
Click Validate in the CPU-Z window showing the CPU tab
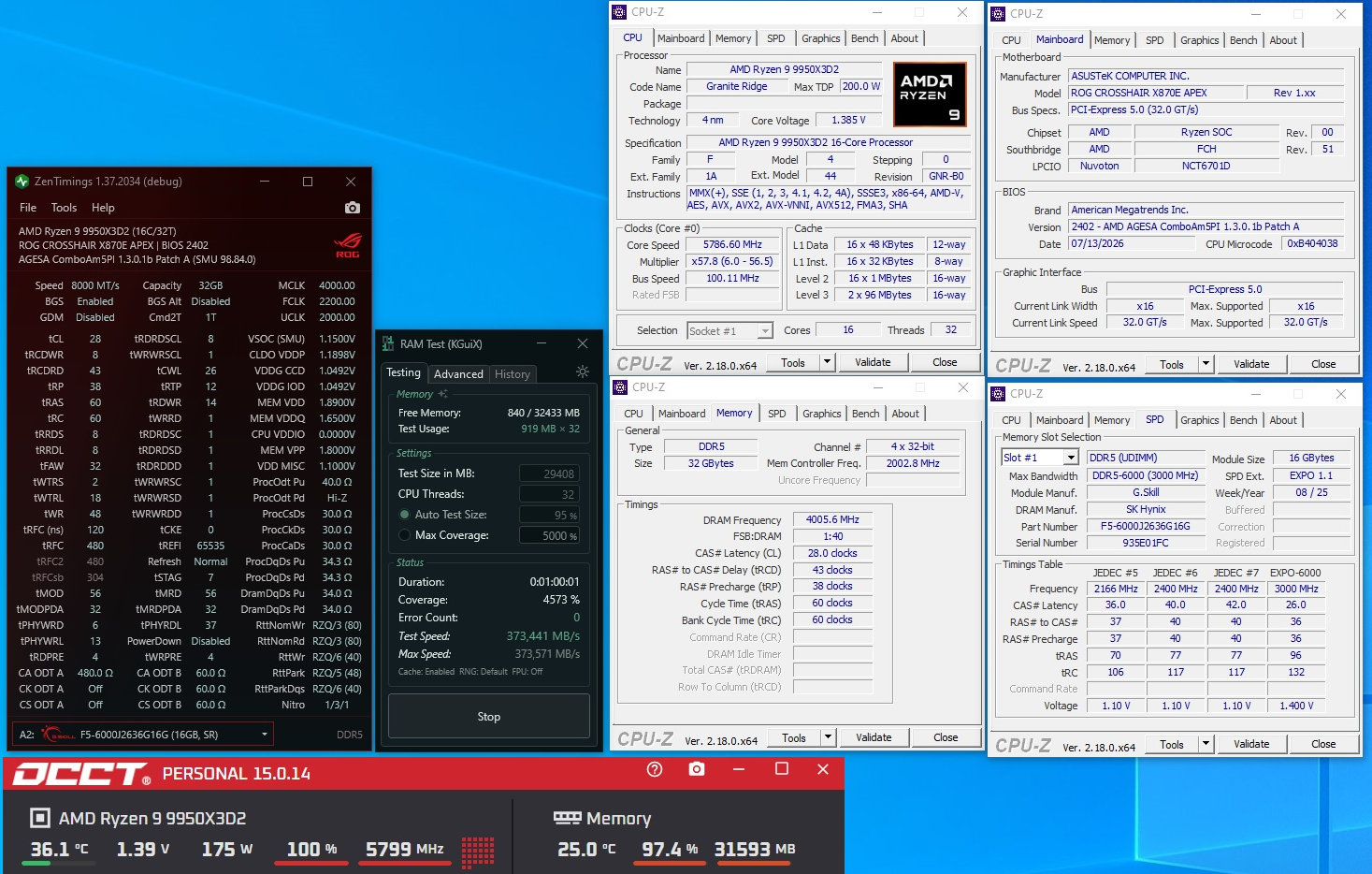[x=873, y=362]
